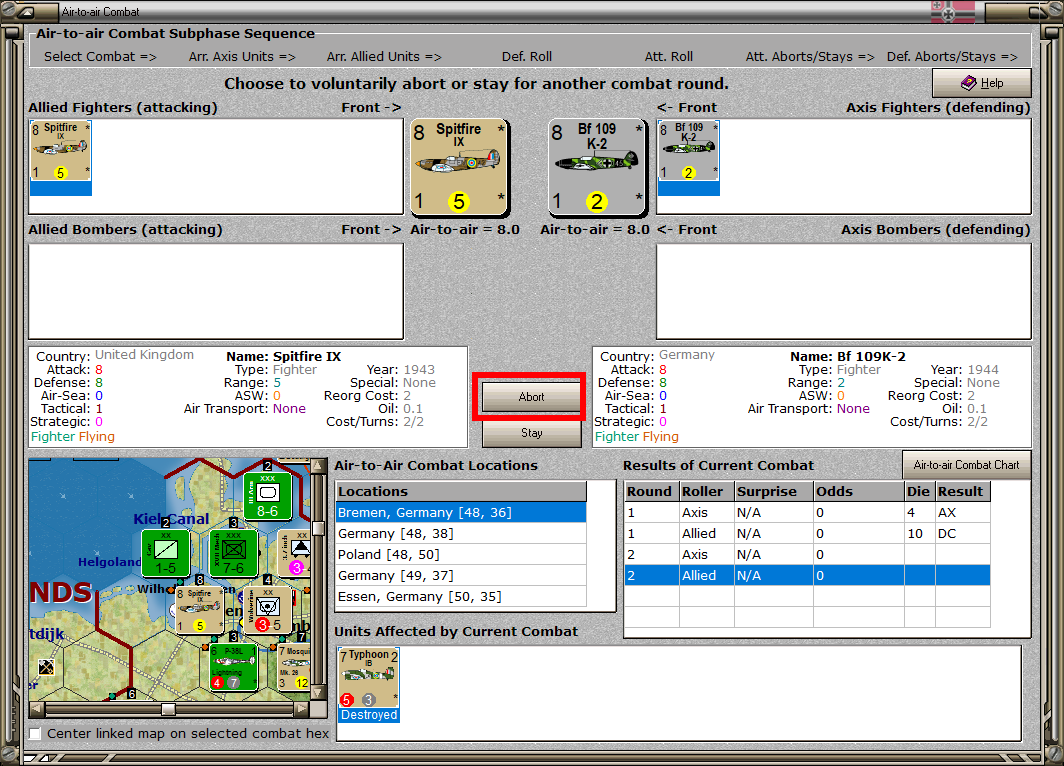Viewport: 1064px width, 766px height.
Task: Click the map's horizontal scrollbar thumb
Action: click(x=168, y=709)
